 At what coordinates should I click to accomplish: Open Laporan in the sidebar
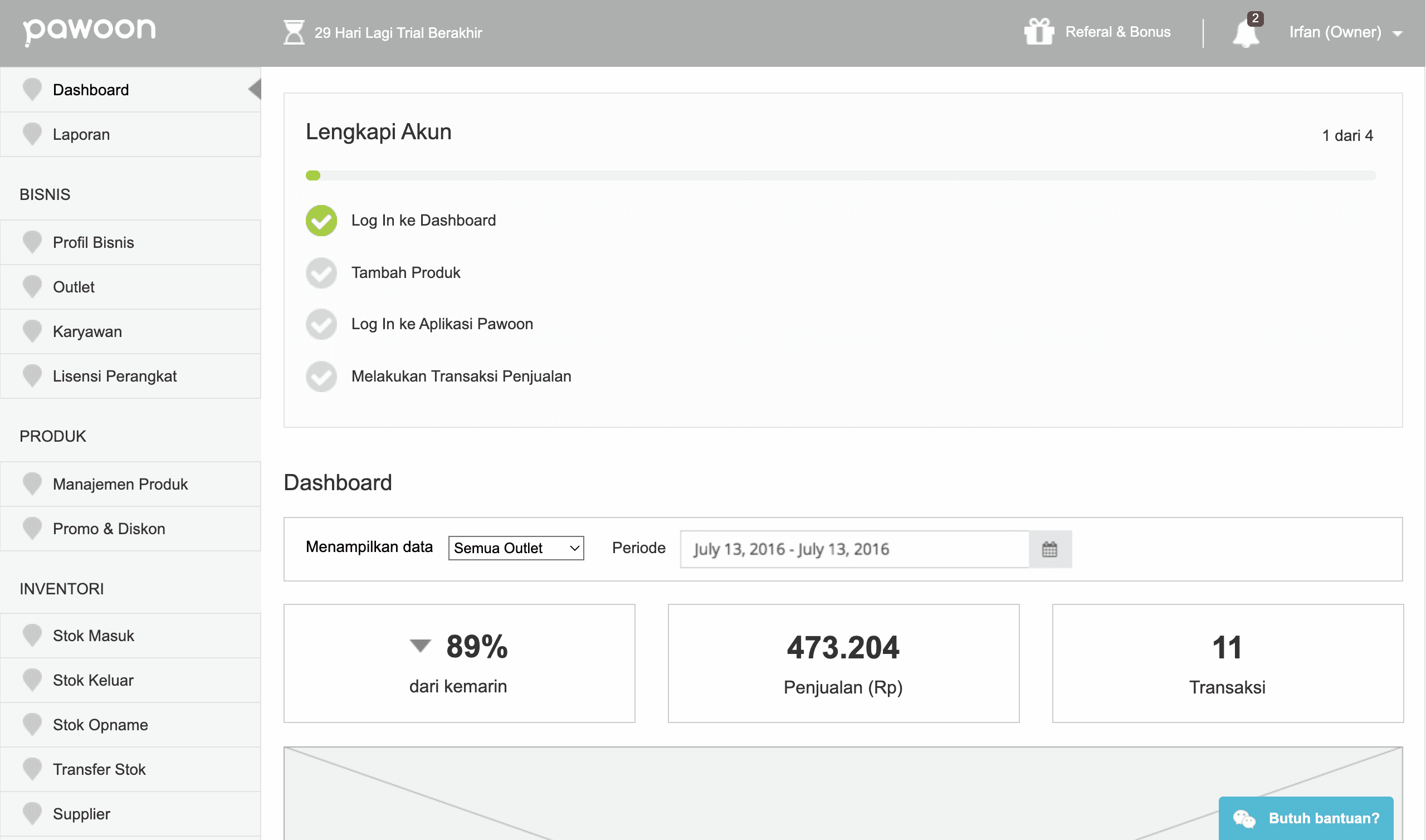tap(131, 135)
